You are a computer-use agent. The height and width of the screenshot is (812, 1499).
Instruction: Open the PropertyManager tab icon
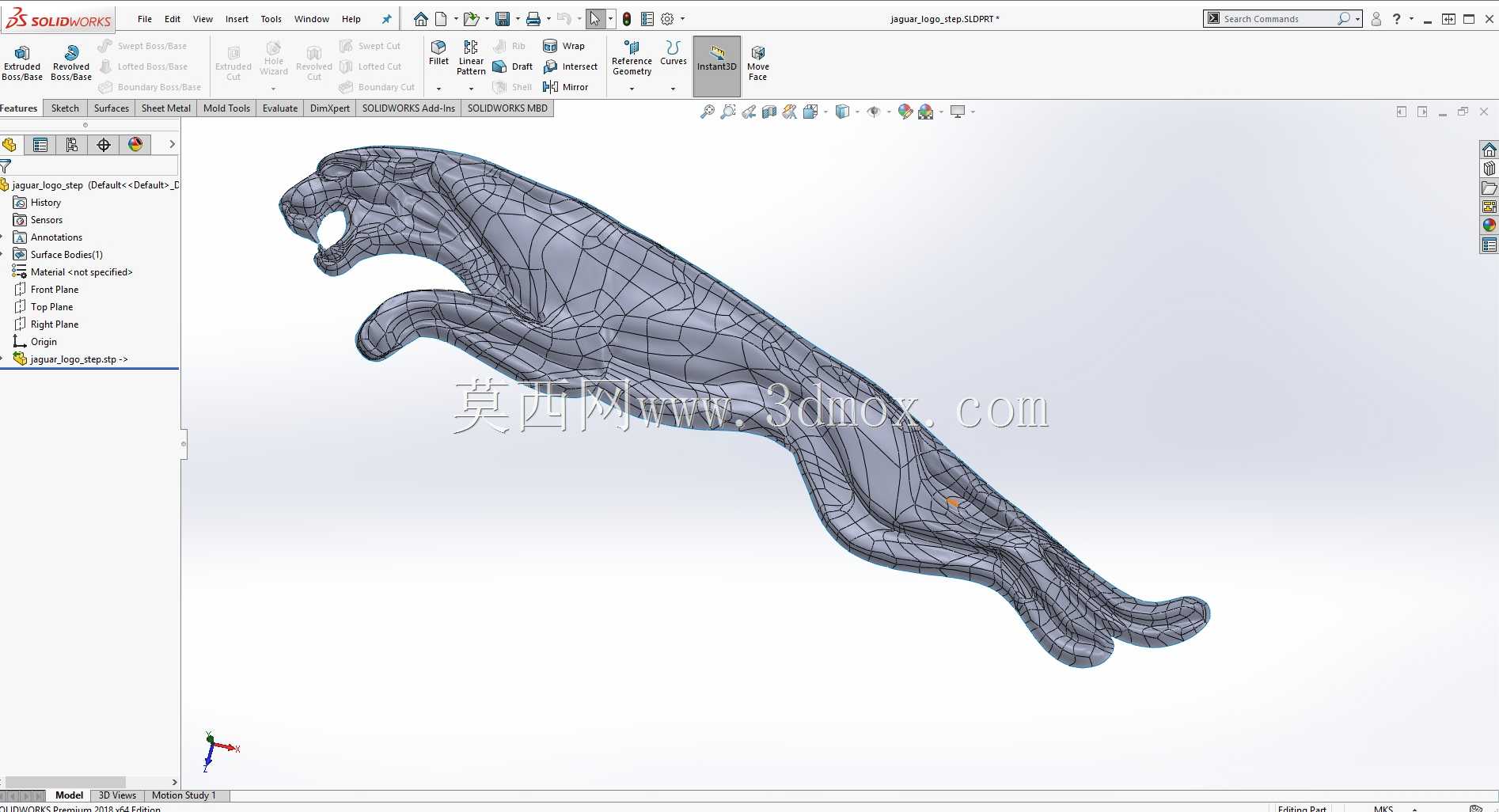[40, 144]
